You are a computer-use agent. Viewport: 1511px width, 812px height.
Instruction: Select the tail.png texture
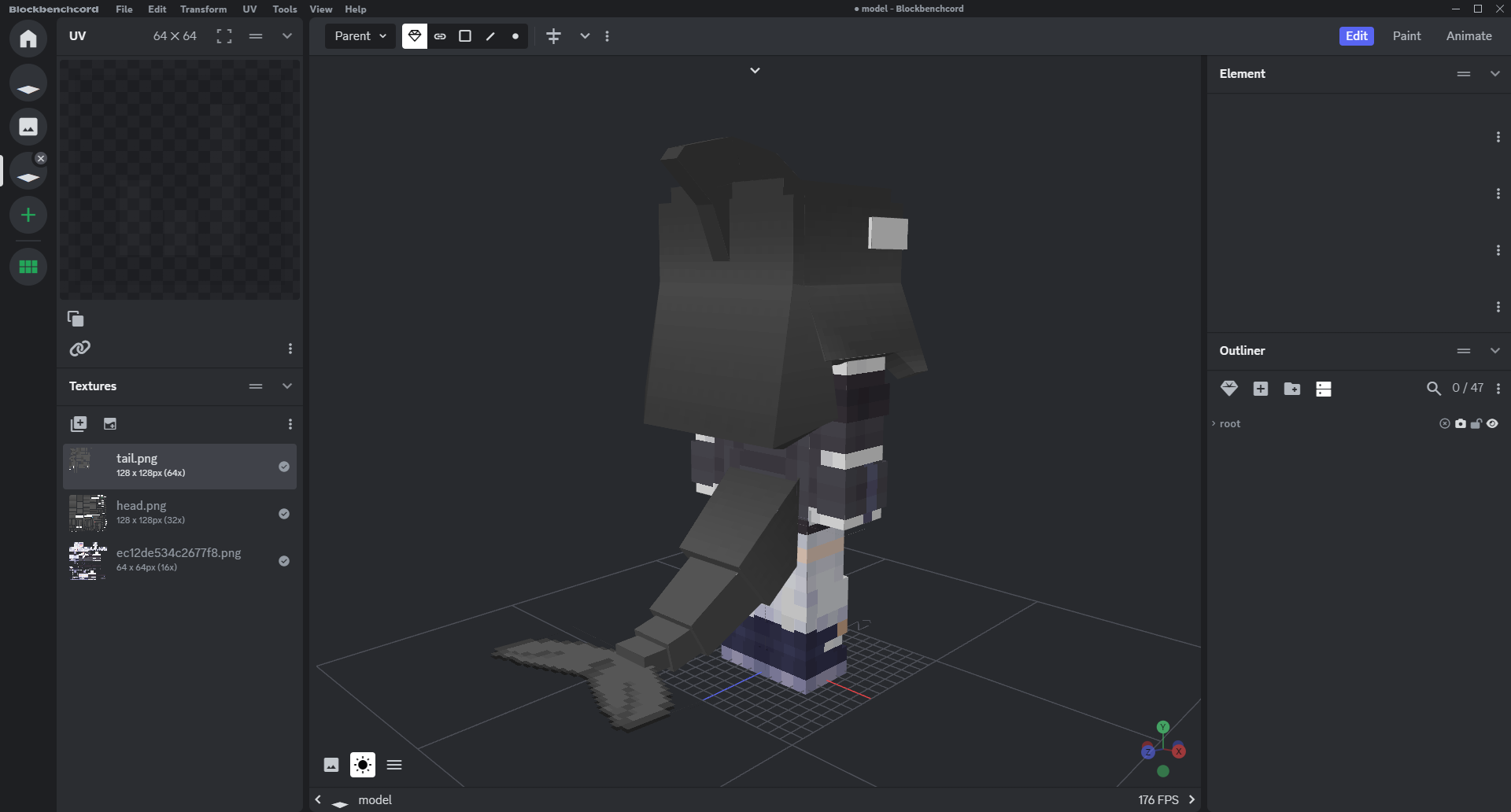coord(179,466)
